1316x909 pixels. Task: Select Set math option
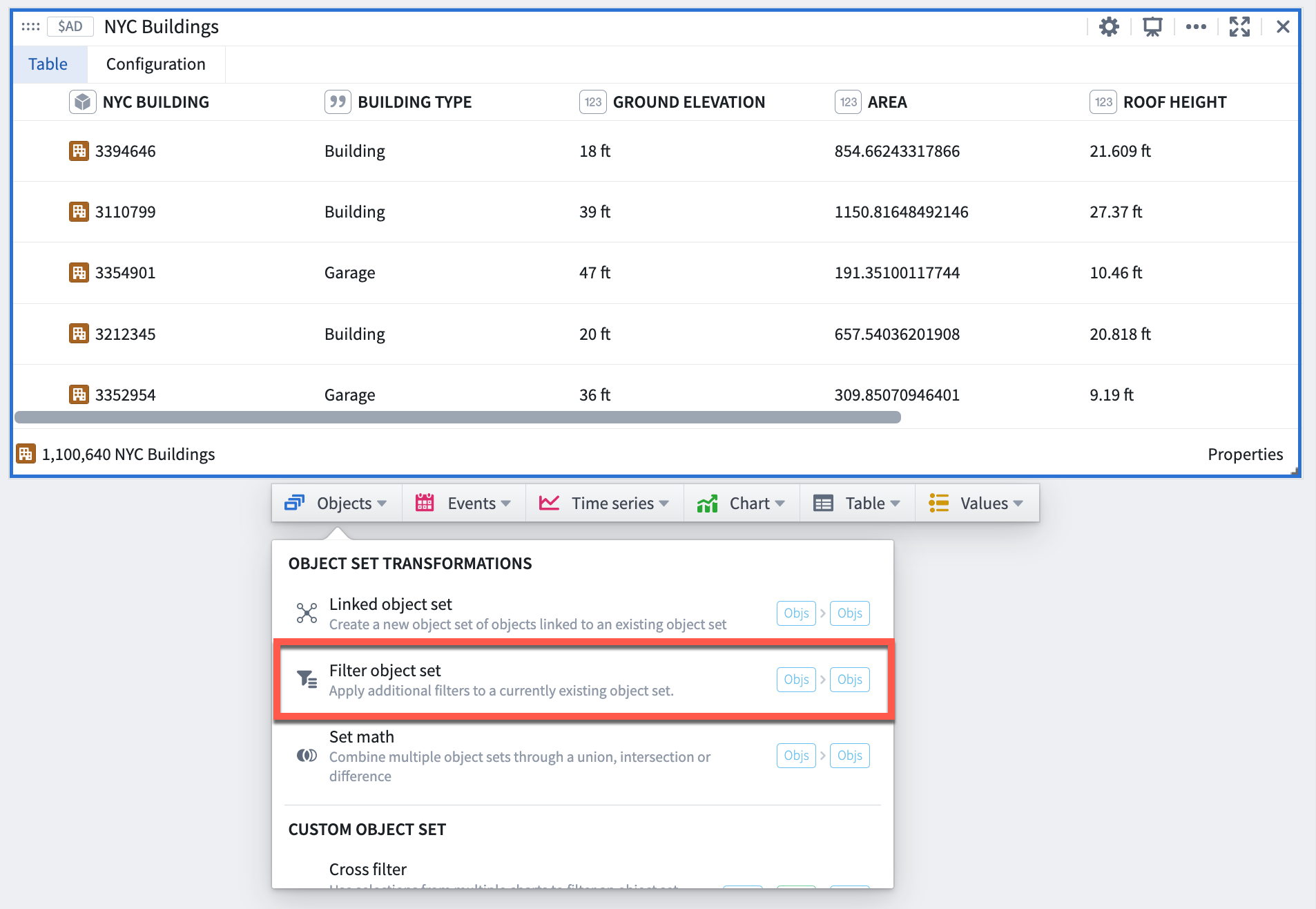pyautogui.click(x=583, y=756)
